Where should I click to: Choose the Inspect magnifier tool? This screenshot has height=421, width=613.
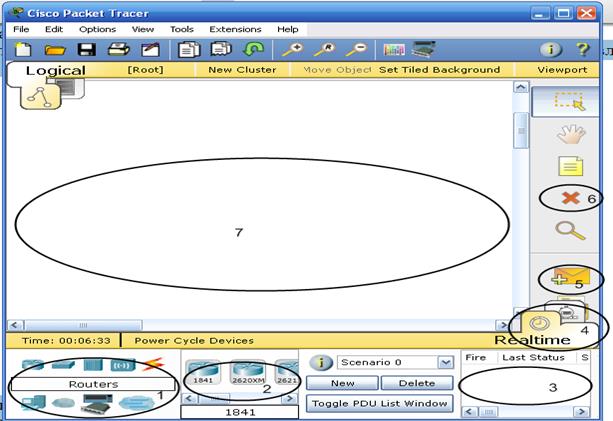click(x=570, y=231)
